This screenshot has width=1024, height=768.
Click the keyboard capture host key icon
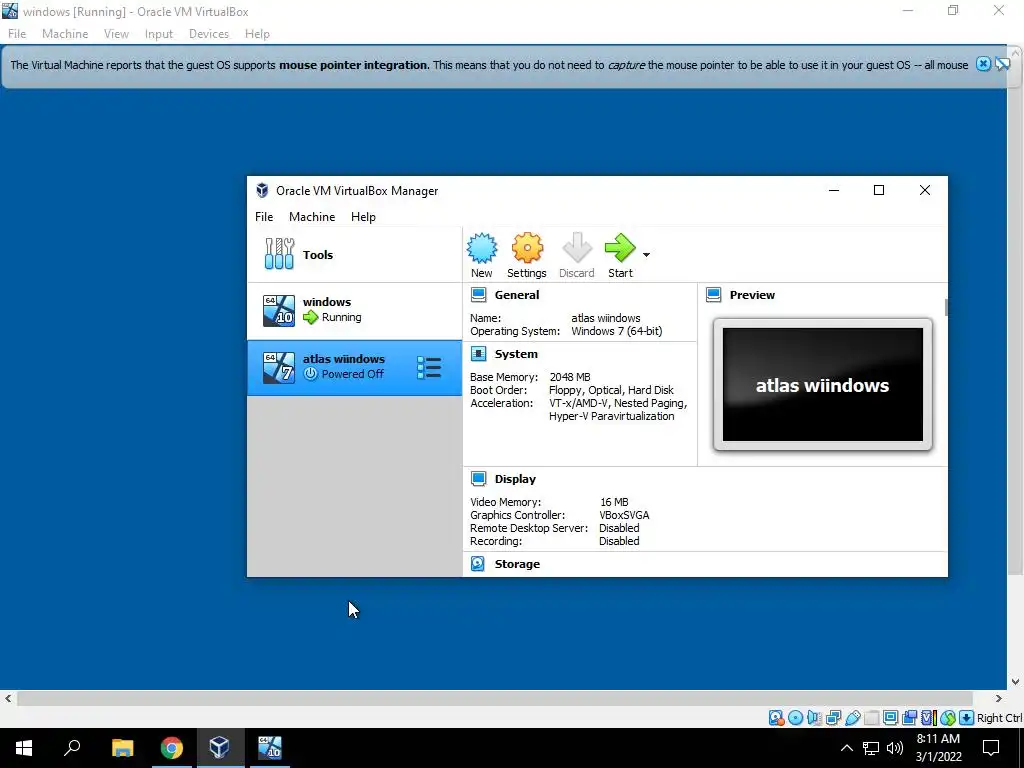(967, 718)
